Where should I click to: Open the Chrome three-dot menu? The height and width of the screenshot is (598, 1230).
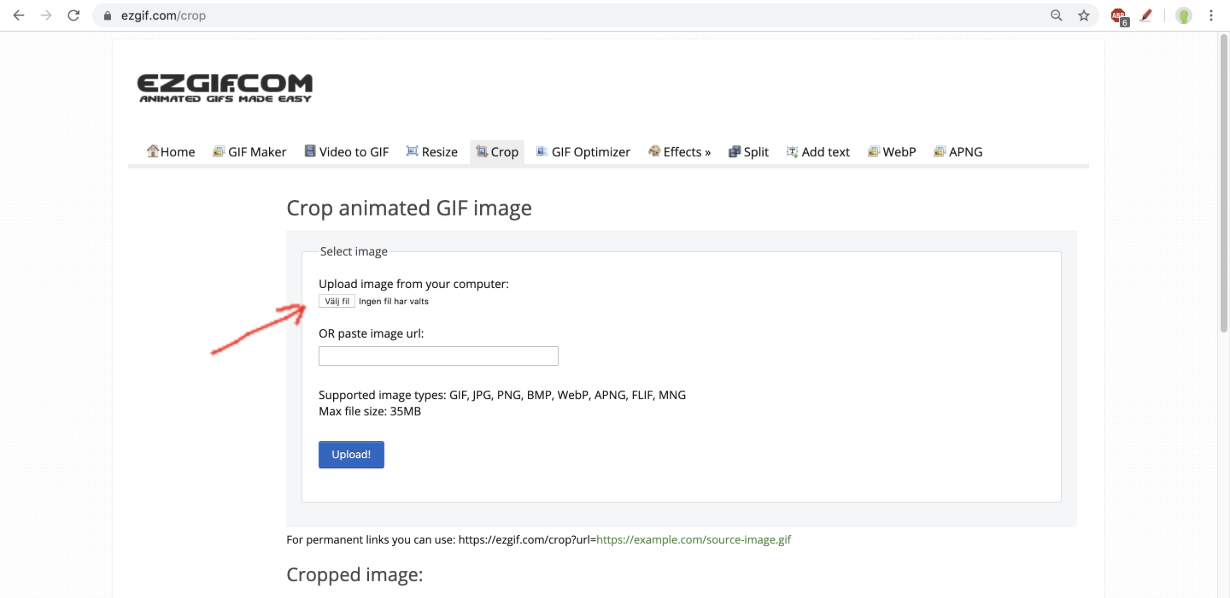click(x=1211, y=16)
